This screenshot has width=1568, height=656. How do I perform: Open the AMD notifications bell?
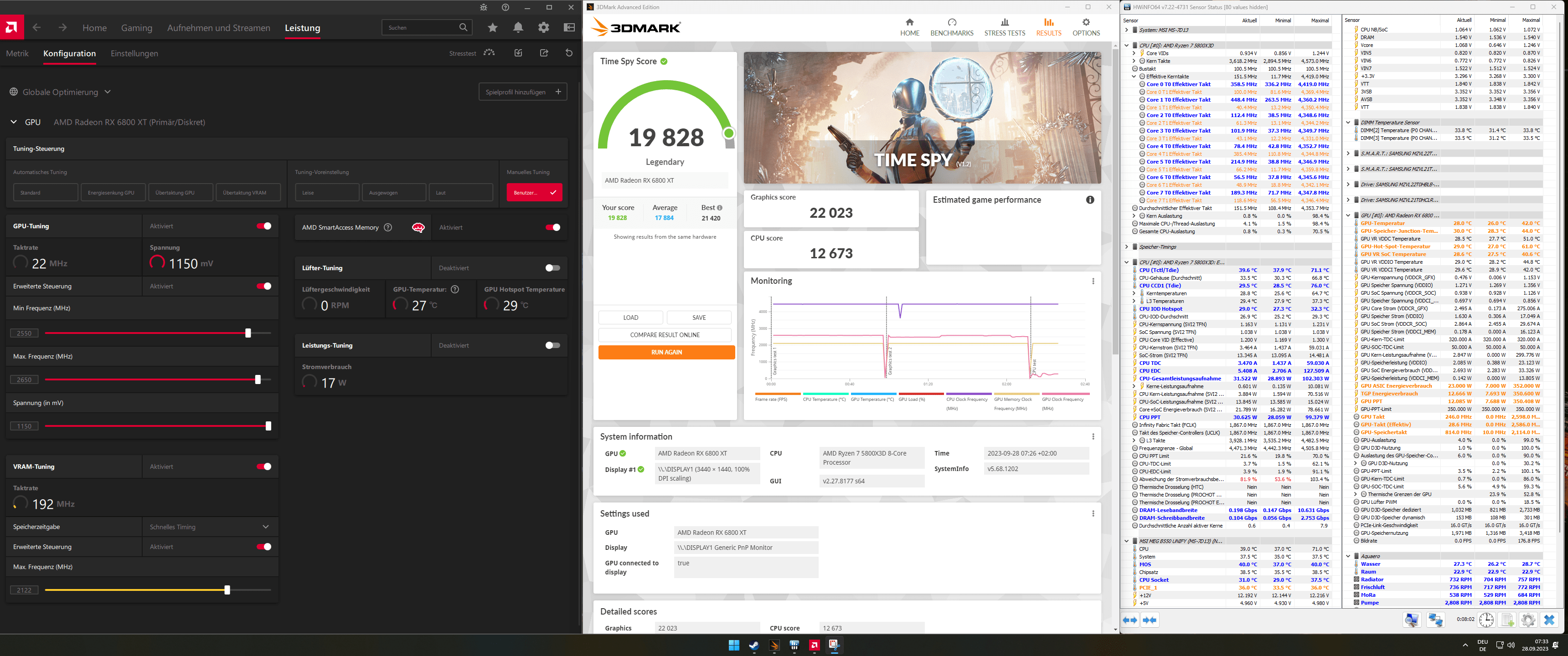click(518, 27)
